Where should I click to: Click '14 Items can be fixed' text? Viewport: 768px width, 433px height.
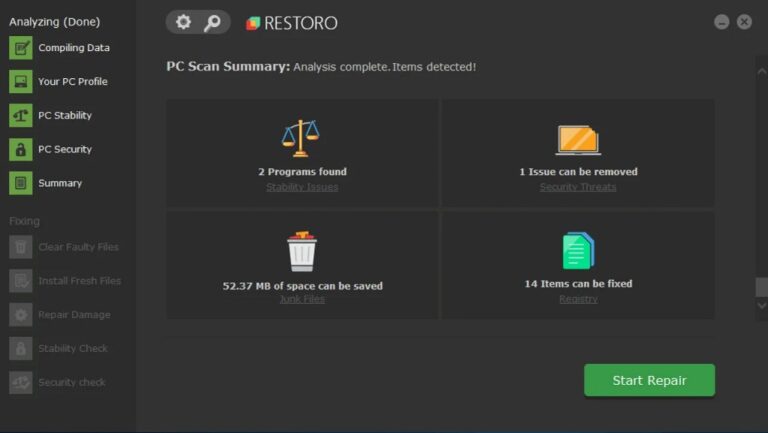tap(578, 284)
